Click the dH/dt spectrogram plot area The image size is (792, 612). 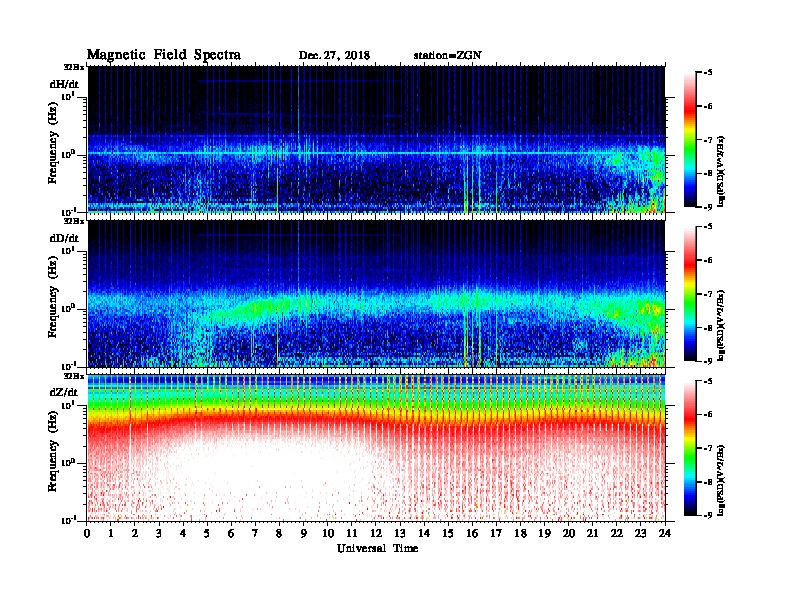pyautogui.click(x=376, y=139)
